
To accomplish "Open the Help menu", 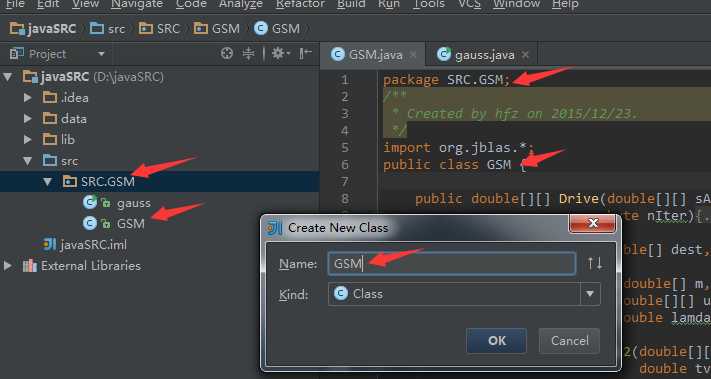I will 565,4.
